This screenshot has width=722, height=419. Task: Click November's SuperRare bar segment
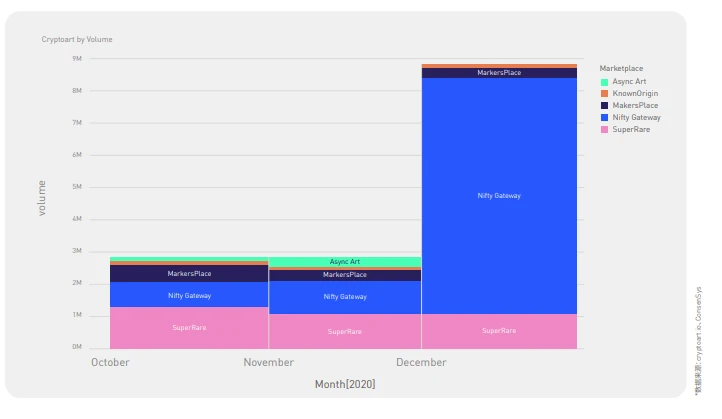pyautogui.click(x=344, y=332)
